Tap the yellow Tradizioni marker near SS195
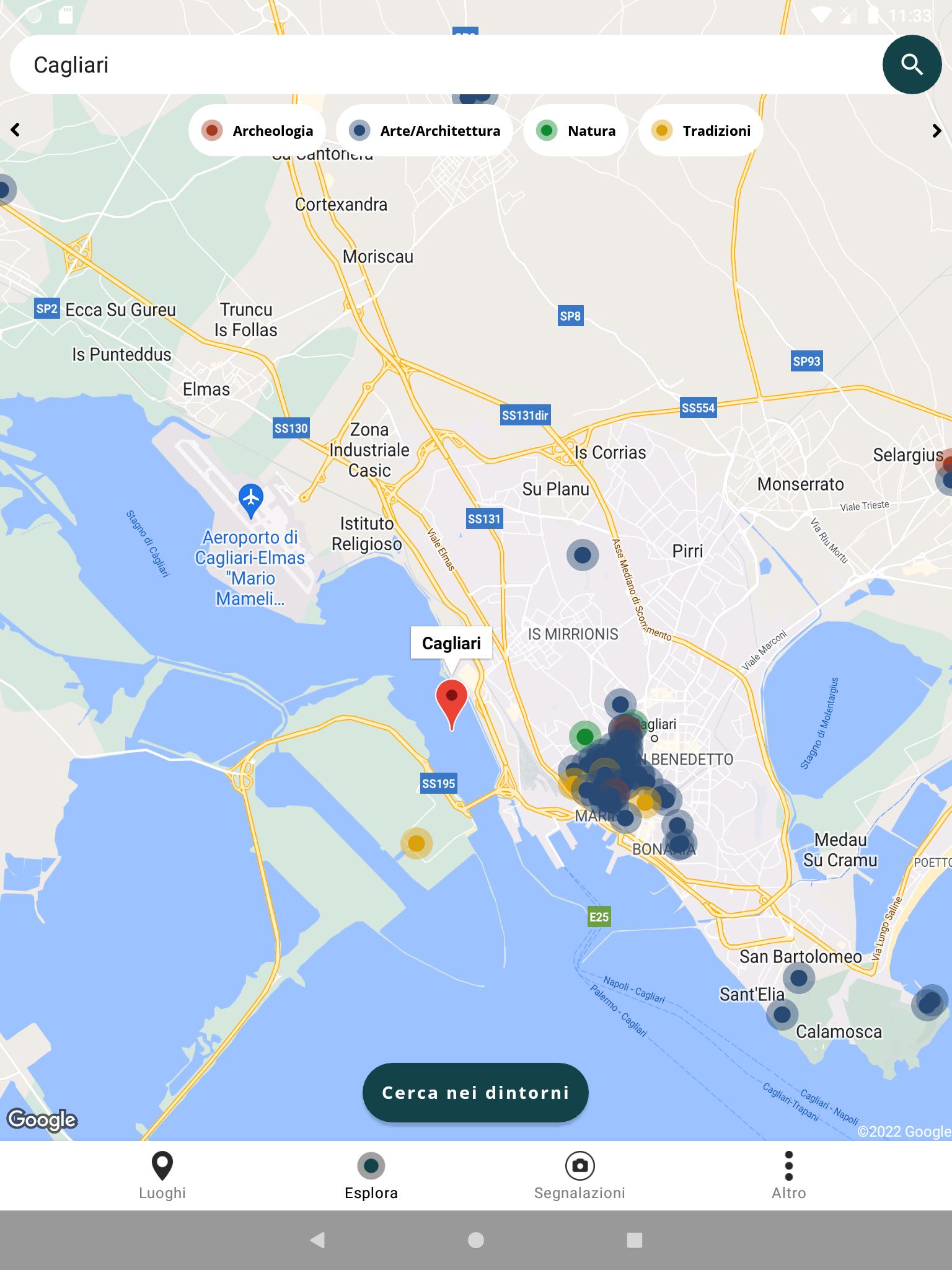Screen dimensions: 952x1270 click(x=416, y=843)
